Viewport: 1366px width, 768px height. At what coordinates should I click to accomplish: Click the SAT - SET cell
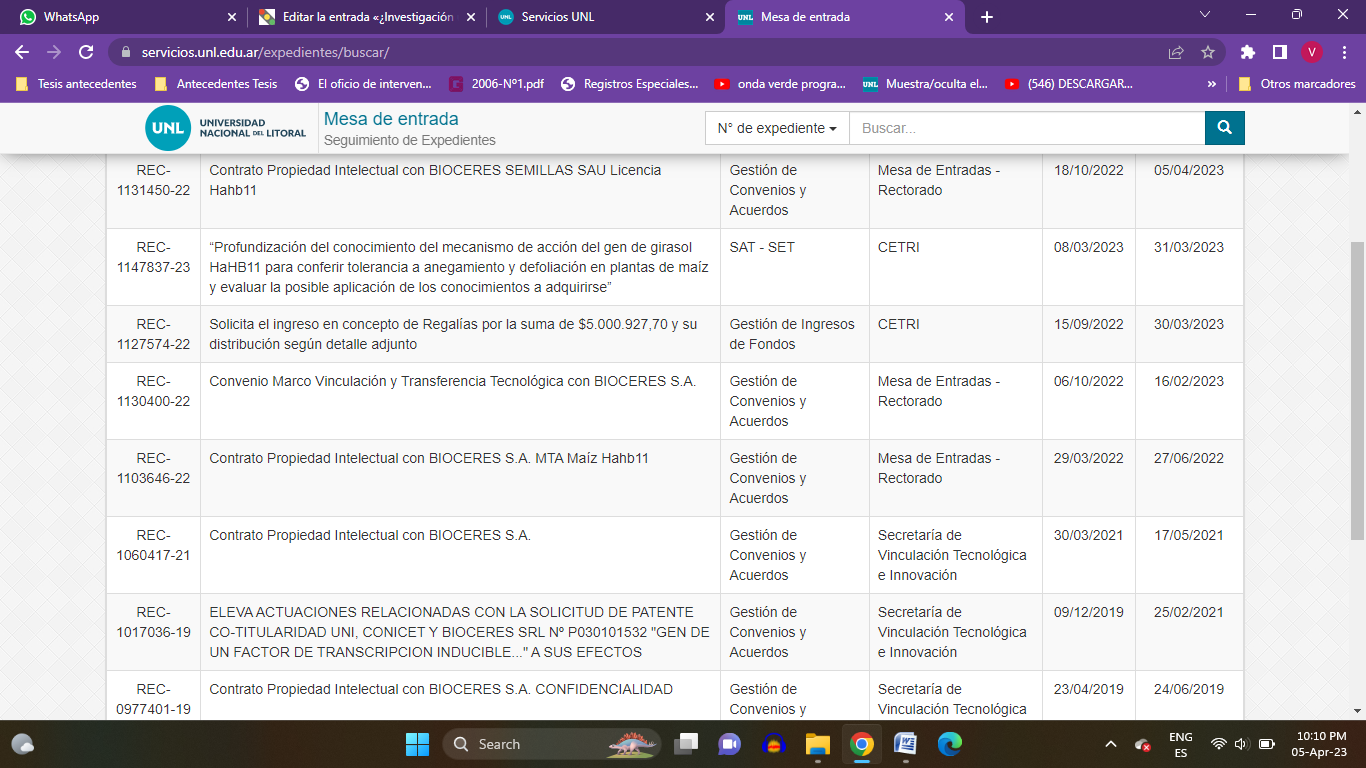[x=795, y=267]
